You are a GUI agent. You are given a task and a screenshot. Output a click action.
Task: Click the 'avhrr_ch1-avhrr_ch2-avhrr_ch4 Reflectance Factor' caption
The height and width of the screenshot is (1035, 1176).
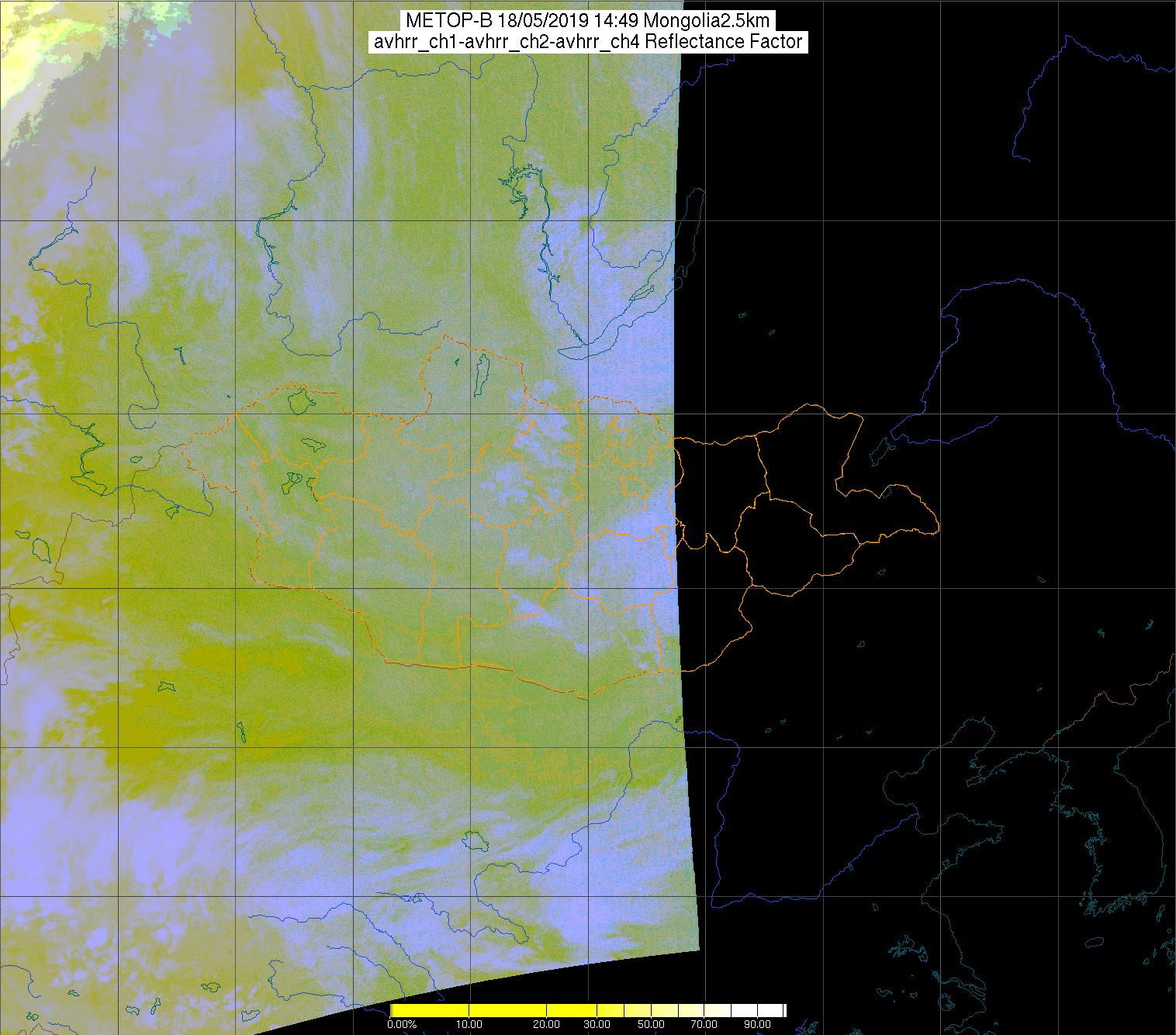point(588,42)
